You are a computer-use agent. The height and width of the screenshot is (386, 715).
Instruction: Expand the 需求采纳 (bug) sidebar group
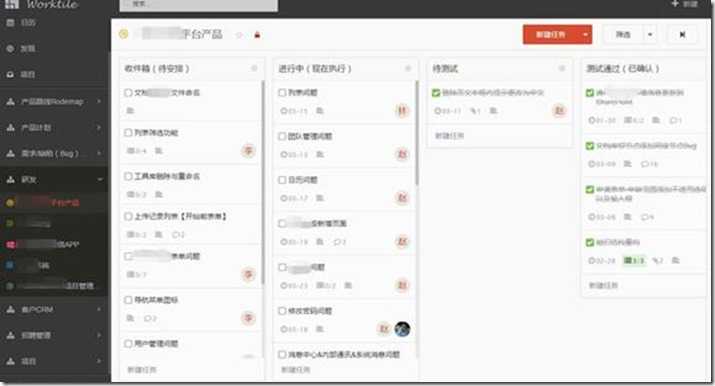99,154
